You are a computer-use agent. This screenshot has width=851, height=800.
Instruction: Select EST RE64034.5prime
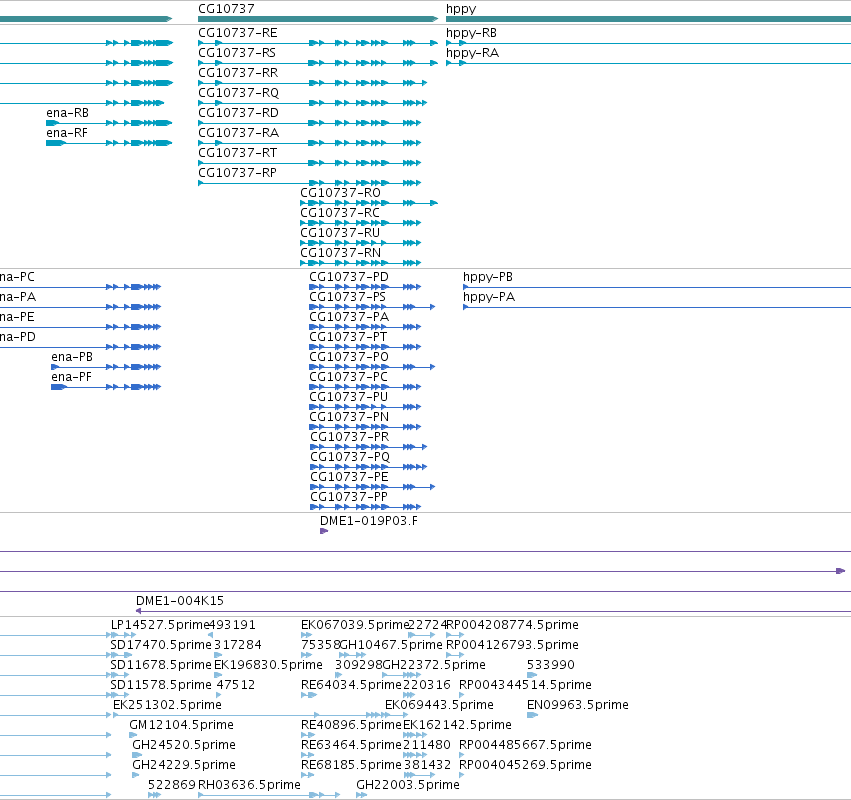[351, 685]
